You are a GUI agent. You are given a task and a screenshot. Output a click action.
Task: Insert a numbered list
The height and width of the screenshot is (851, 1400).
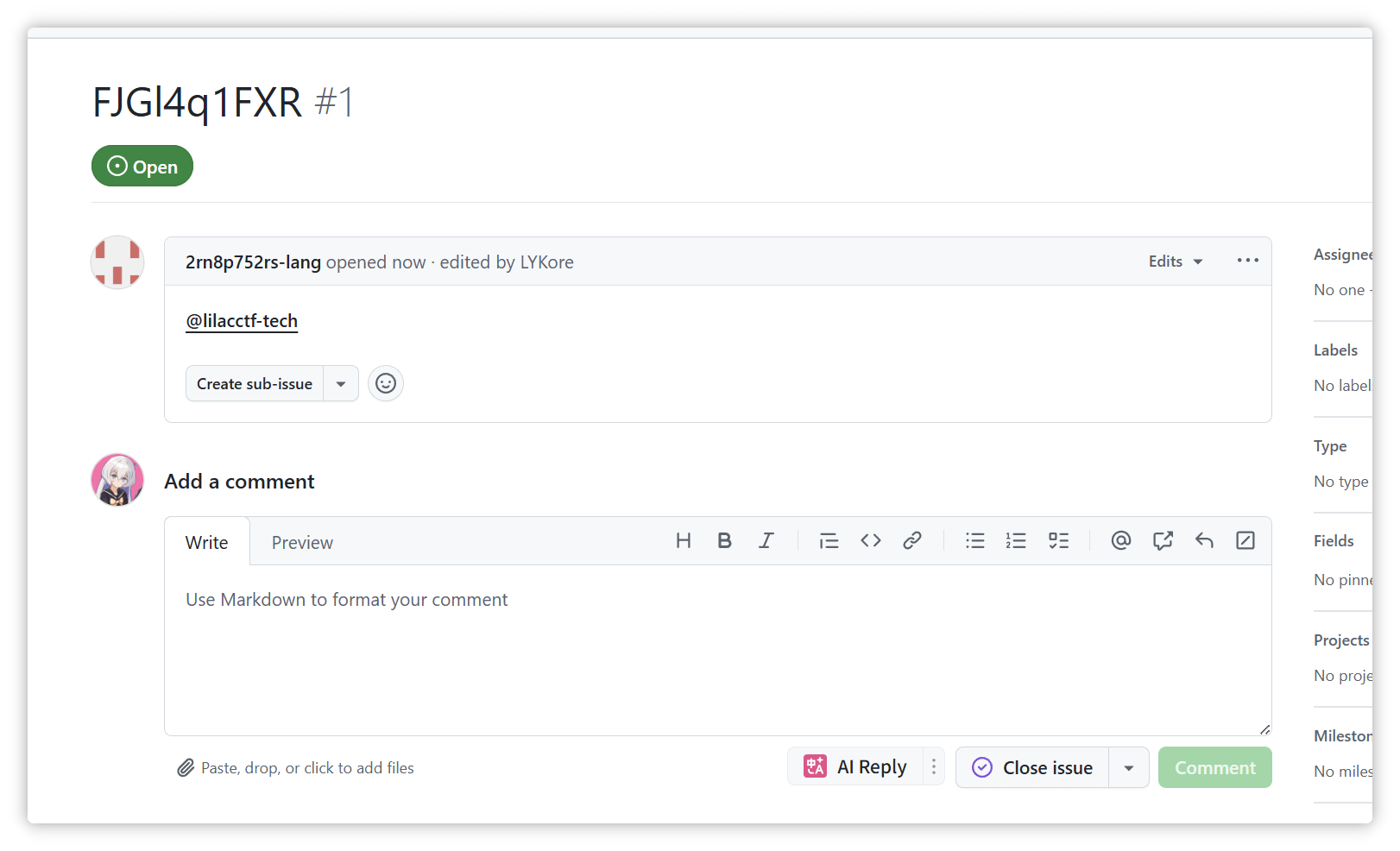coord(1016,541)
